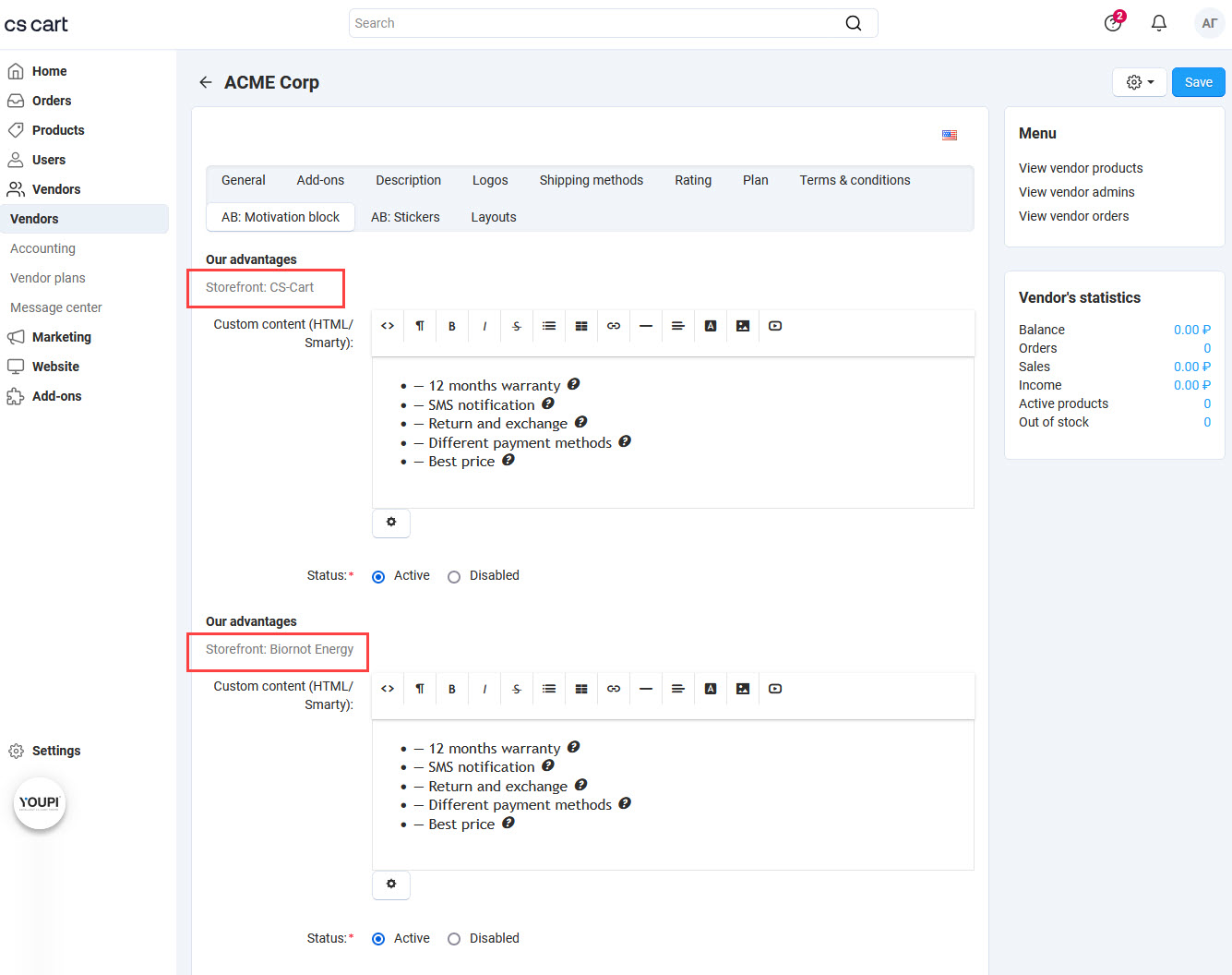Insert video in second editor toolbar
This screenshot has height=975, width=1232.
coord(775,689)
